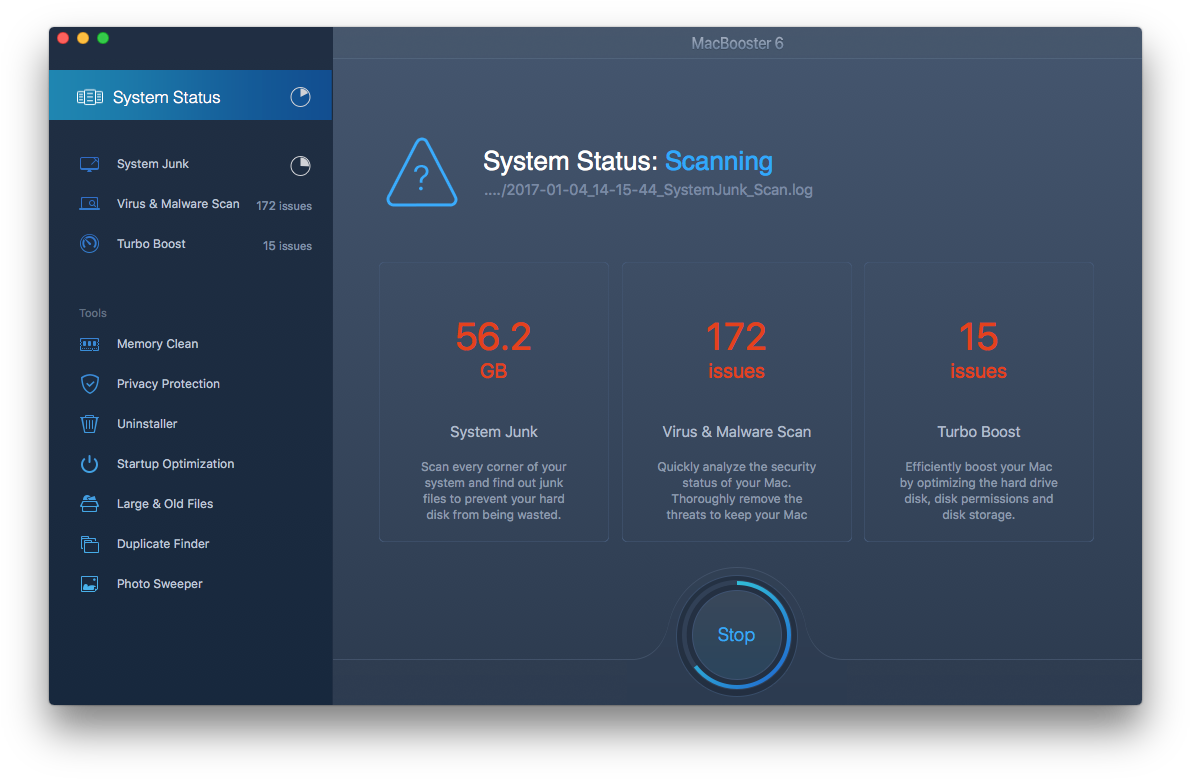Open Turbo Boost from the sidebar
Image resolution: width=1190 pixels, height=779 pixels.
[x=190, y=244]
